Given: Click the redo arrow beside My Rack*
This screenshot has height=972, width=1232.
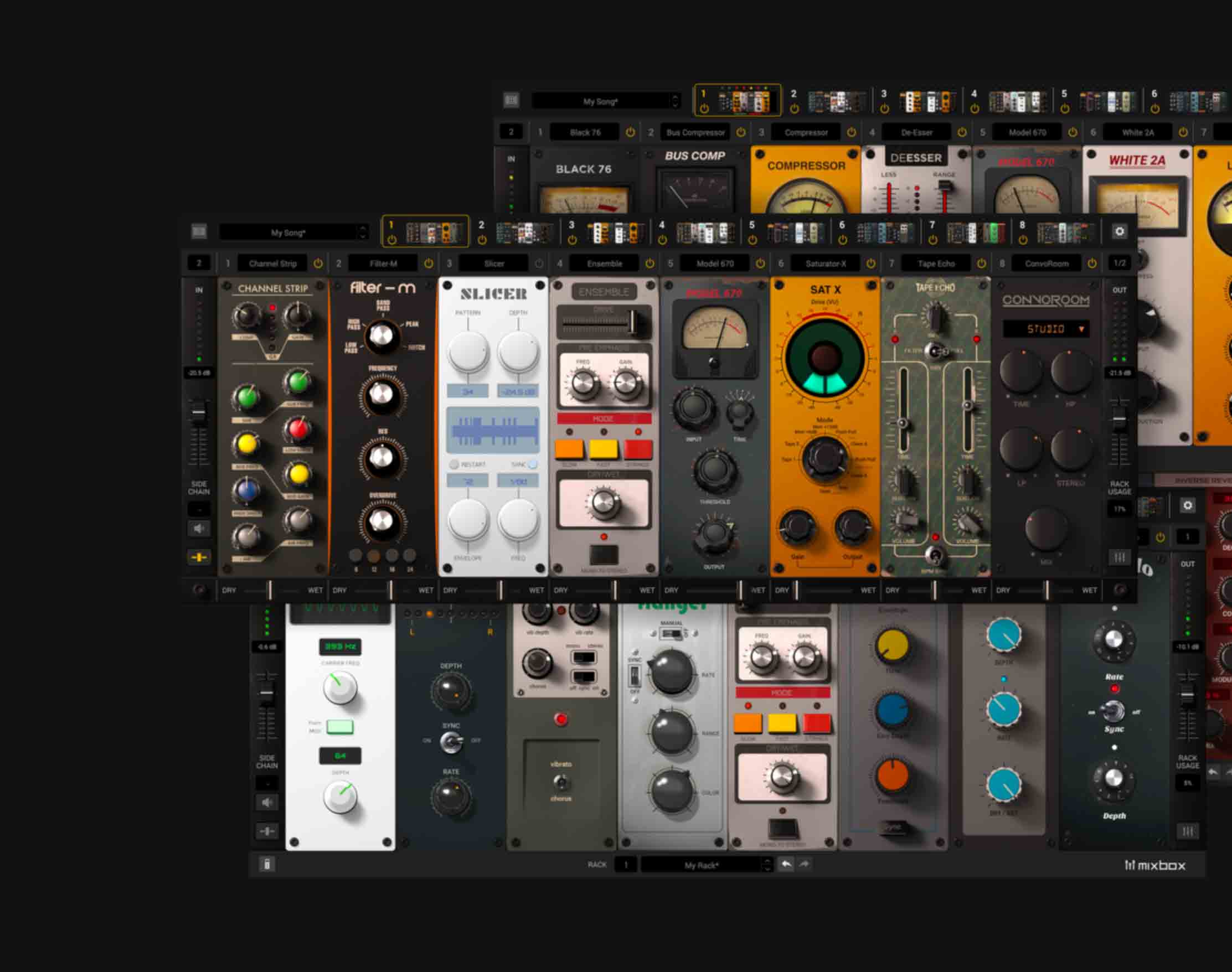Looking at the screenshot, I should [804, 865].
